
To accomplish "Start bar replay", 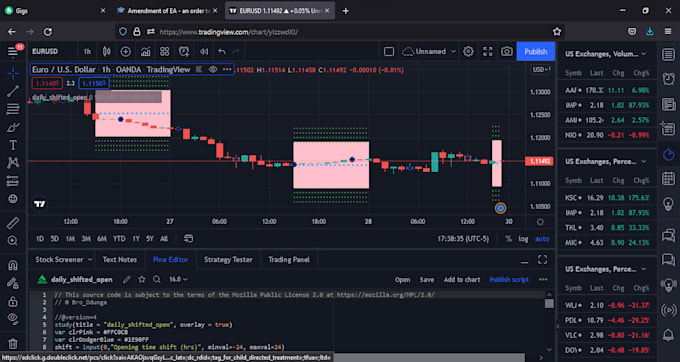I will [x=204, y=52].
